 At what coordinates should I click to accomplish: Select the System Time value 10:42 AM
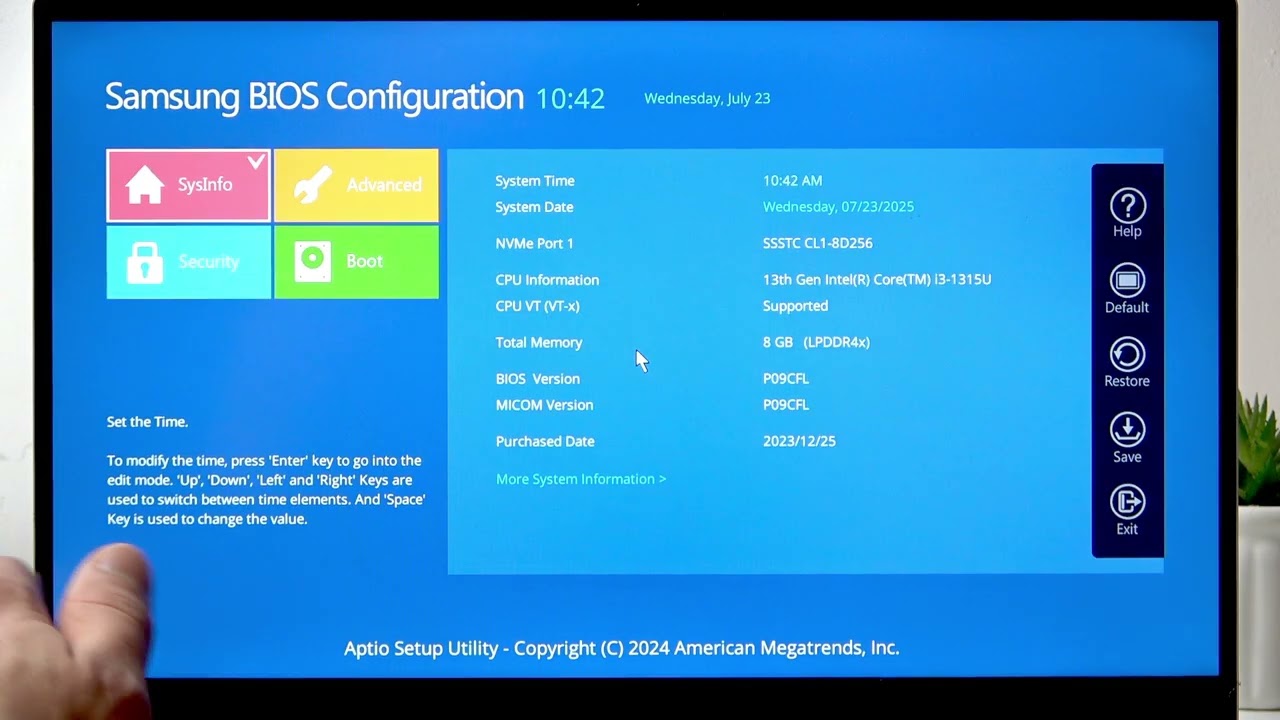coord(792,181)
